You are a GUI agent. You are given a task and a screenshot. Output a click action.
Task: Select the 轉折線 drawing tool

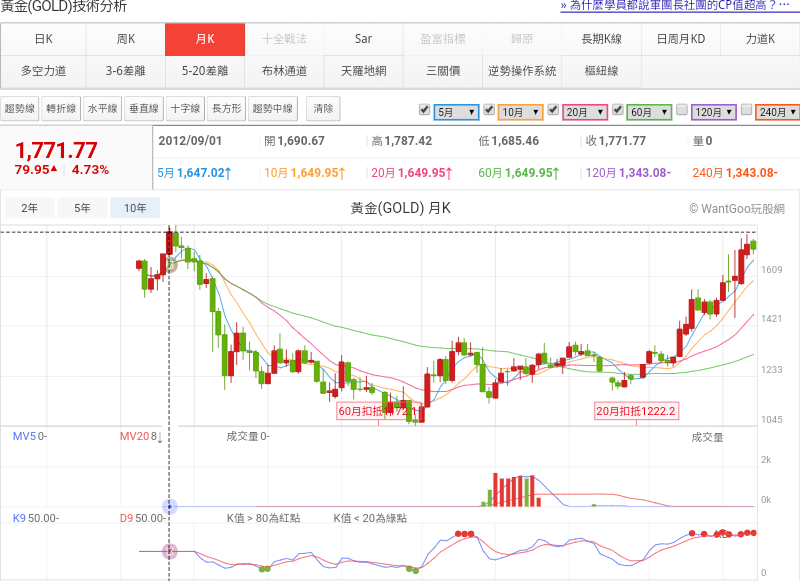(61, 108)
